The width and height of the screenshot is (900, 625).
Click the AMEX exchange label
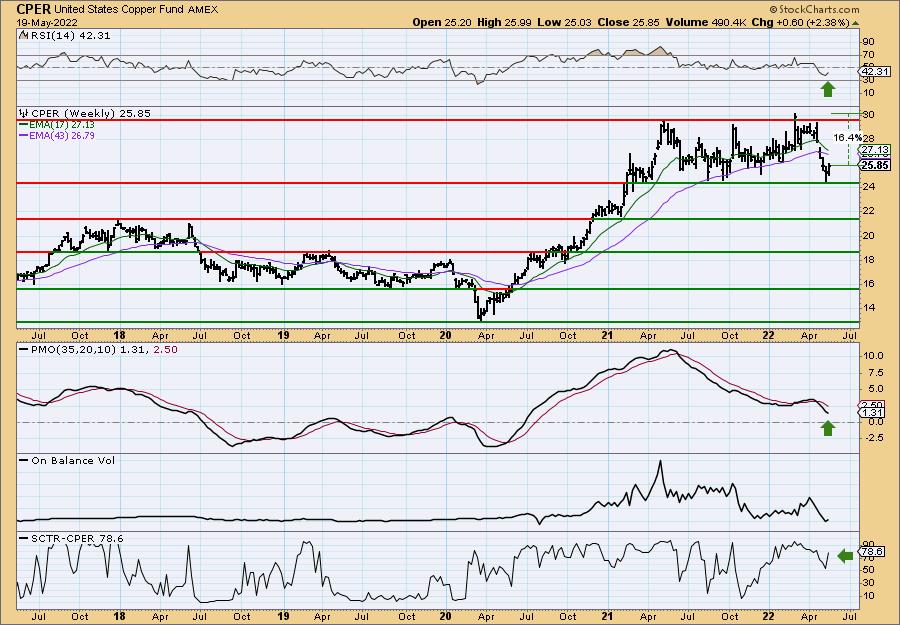tap(203, 9)
